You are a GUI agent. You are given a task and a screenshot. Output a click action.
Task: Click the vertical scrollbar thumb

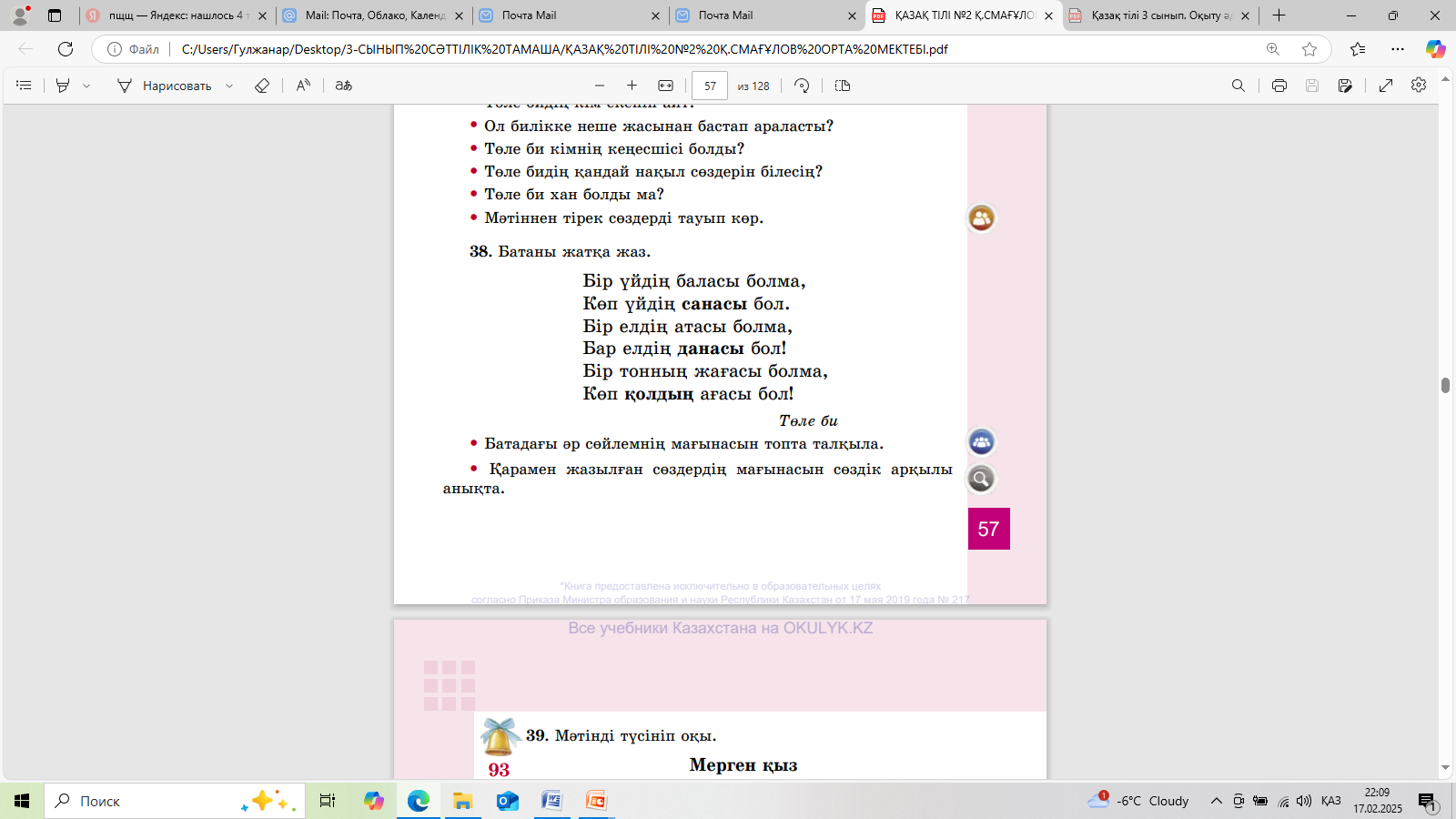coord(1445,386)
